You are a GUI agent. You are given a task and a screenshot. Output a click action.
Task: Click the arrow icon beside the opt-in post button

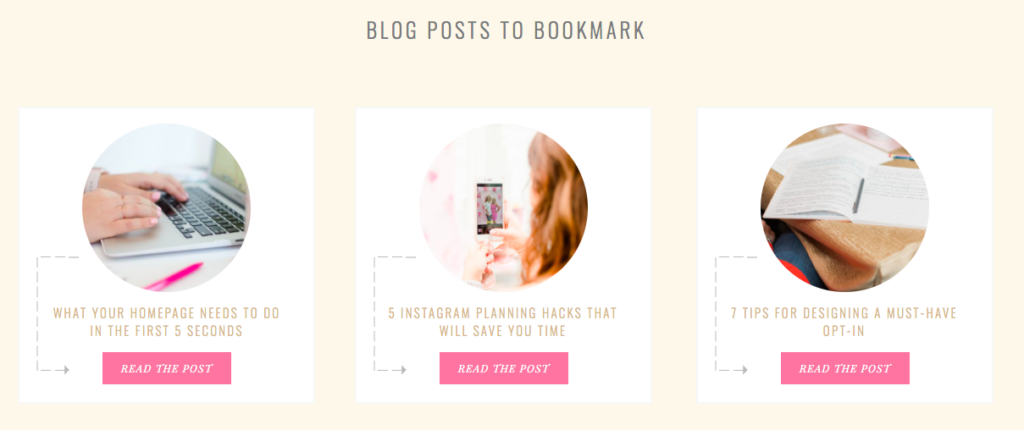click(740, 370)
